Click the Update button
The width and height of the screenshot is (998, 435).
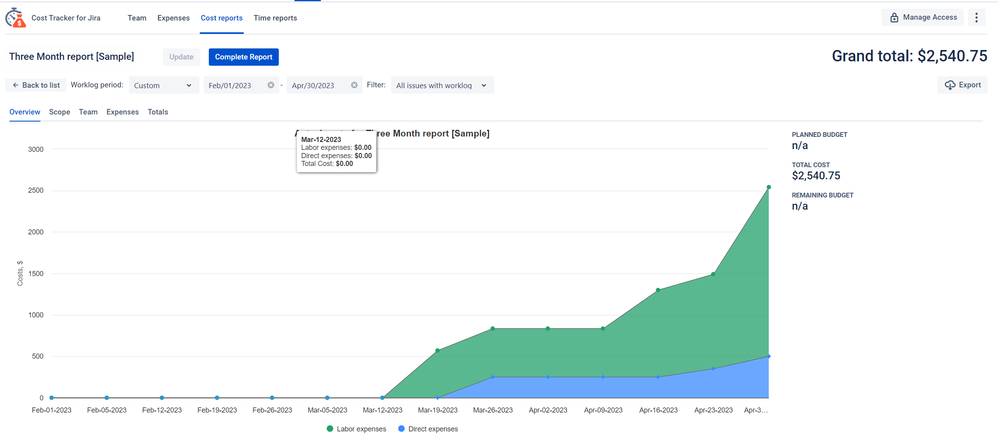(x=181, y=57)
